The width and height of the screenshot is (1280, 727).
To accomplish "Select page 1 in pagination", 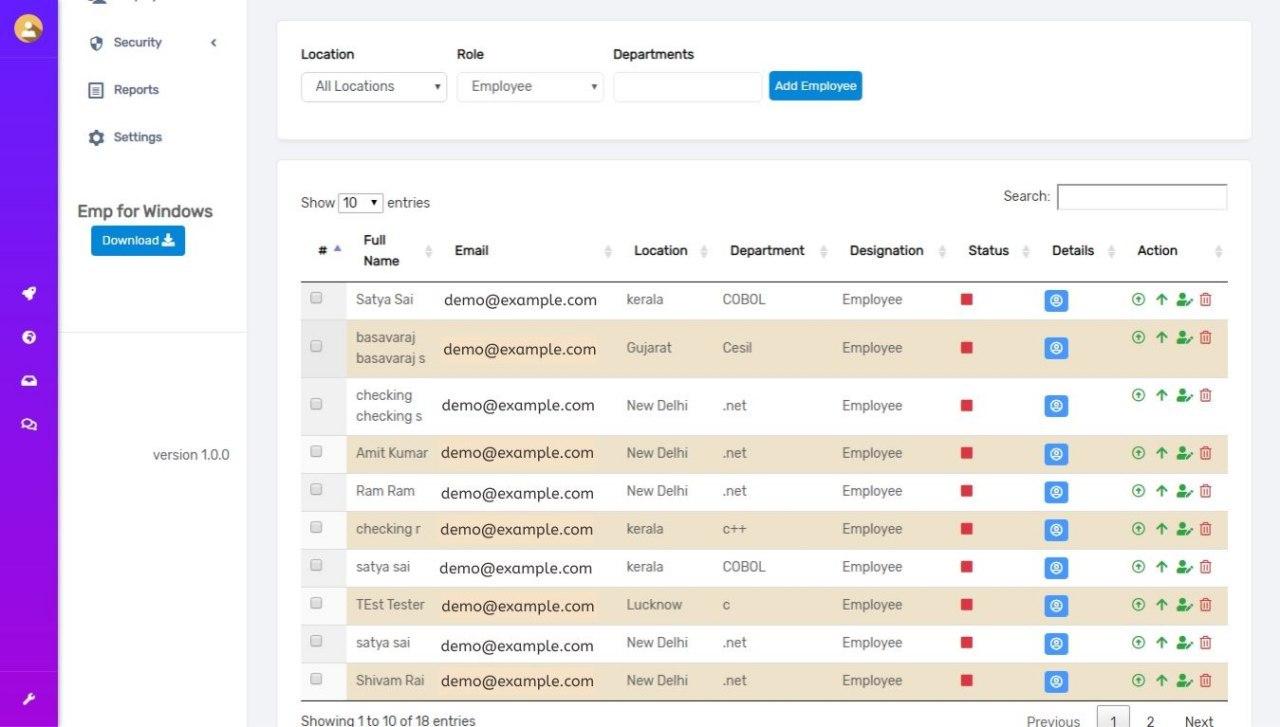I will point(1113,718).
